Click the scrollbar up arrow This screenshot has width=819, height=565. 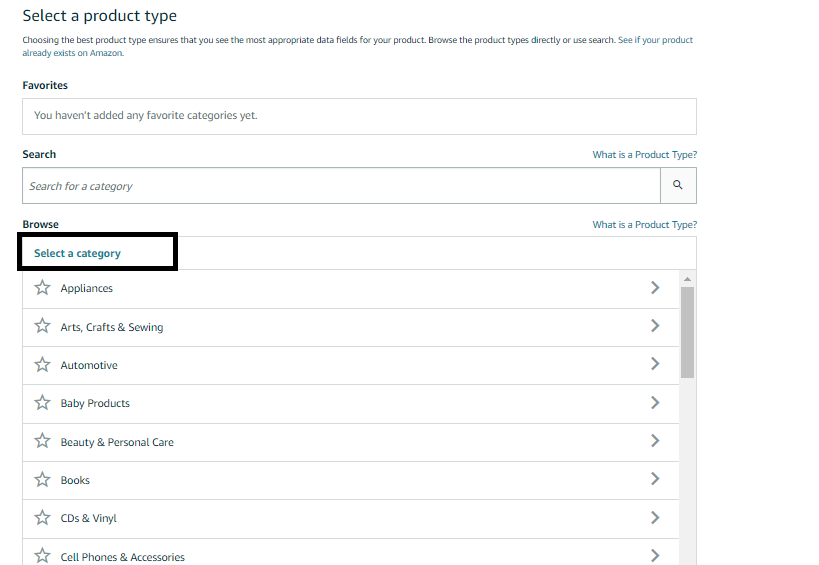[687, 279]
